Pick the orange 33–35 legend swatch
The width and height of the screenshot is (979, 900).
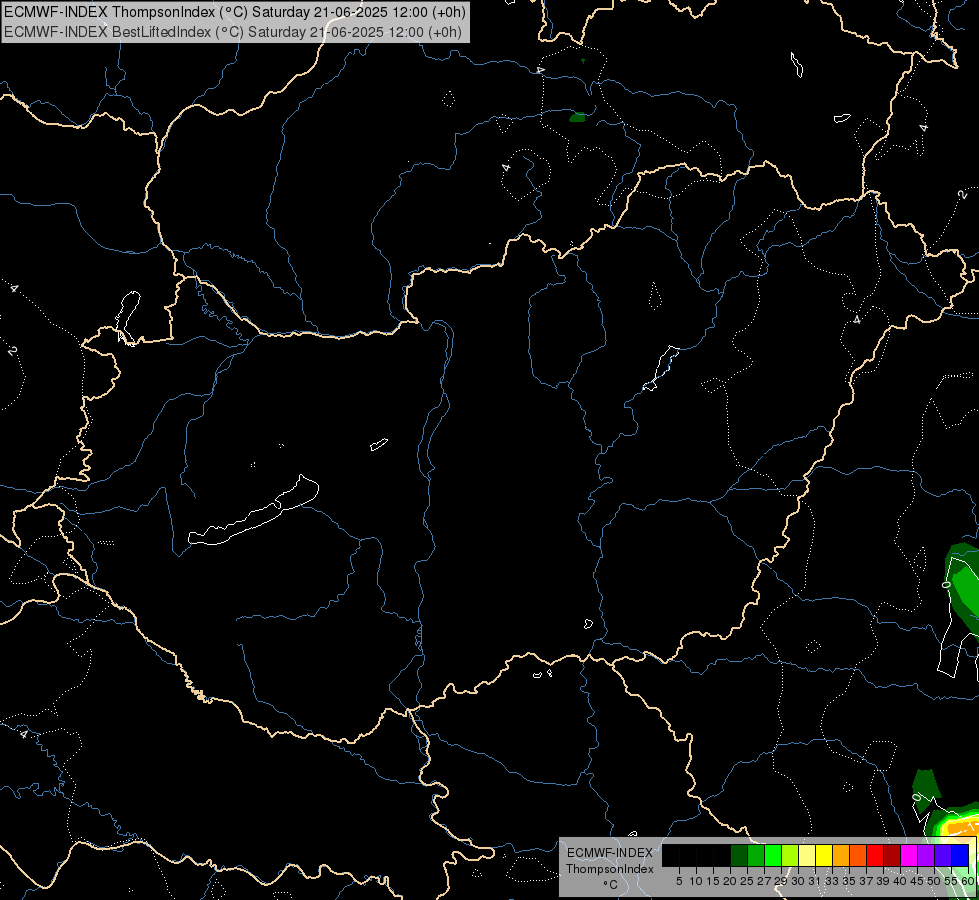click(841, 855)
